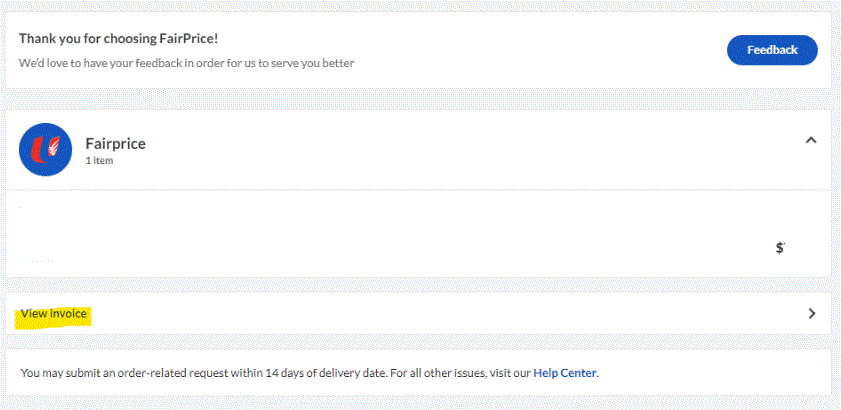The image size is (841, 410).
Task: Click the blue Feedback button
Action: point(771,50)
